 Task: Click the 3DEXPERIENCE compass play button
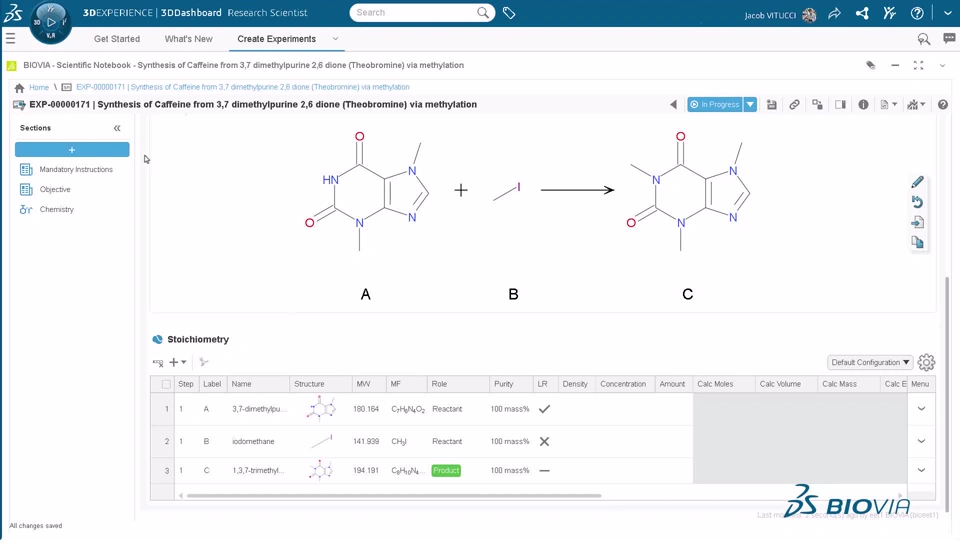point(51,22)
